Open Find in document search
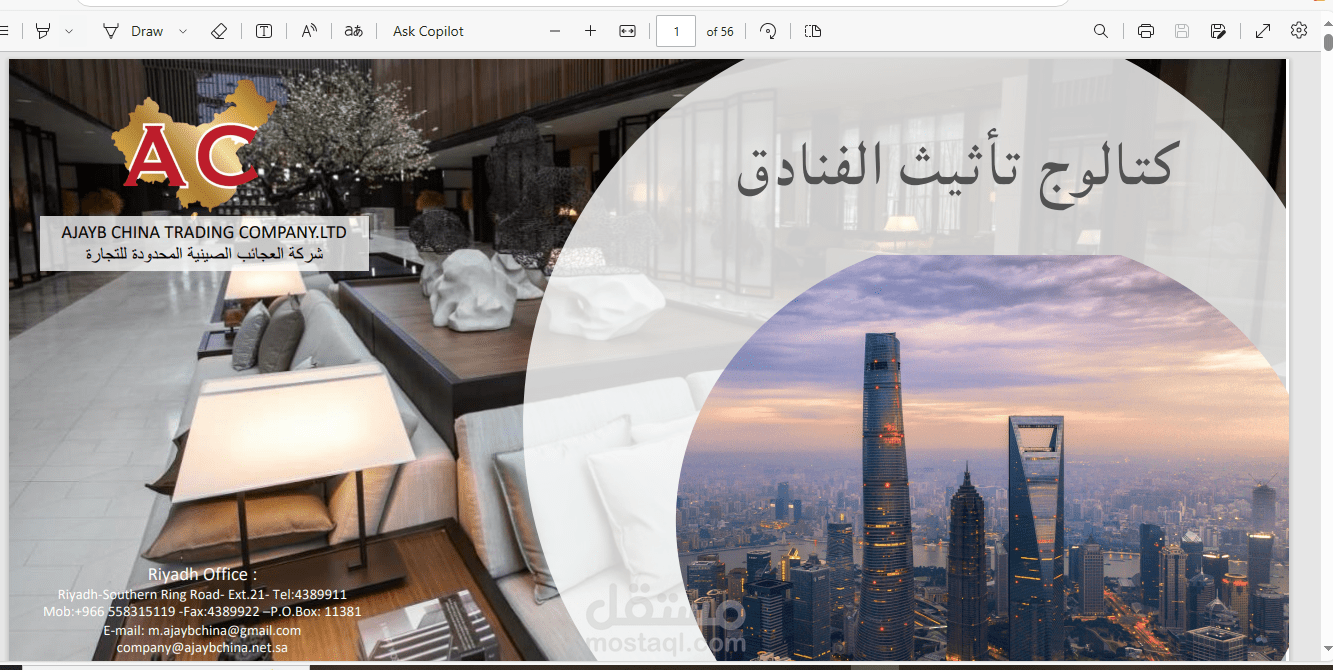Image resolution: width=1333 pixels, height=670 pixels. [1101, 31]
